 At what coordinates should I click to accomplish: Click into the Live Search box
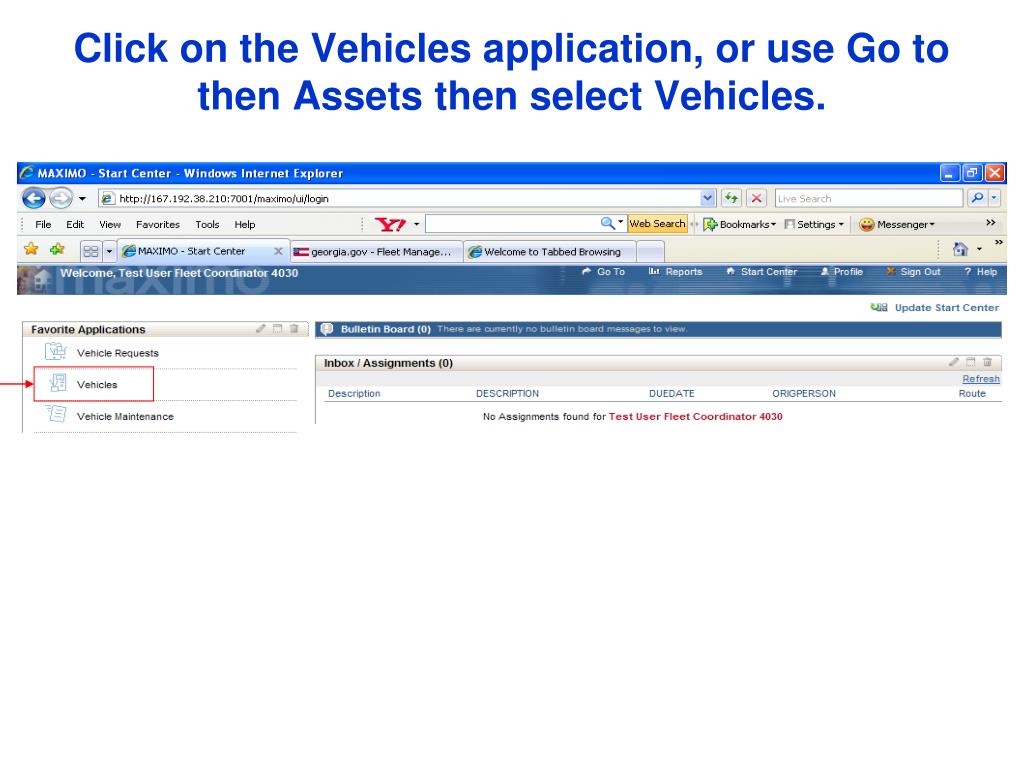[869, 198]
